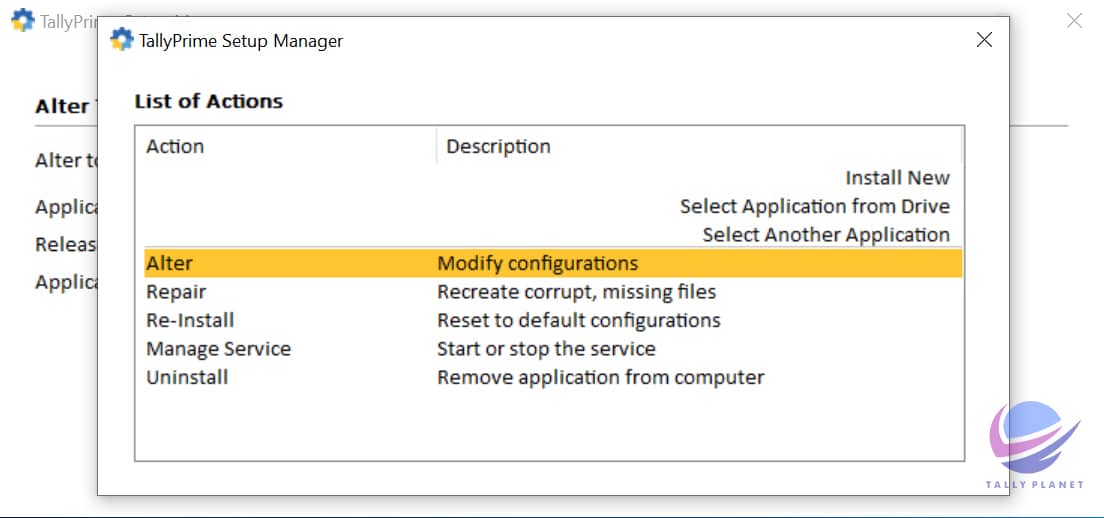Click the Description column header
This screenshot has height=518, width=1104.
(498, 146)
